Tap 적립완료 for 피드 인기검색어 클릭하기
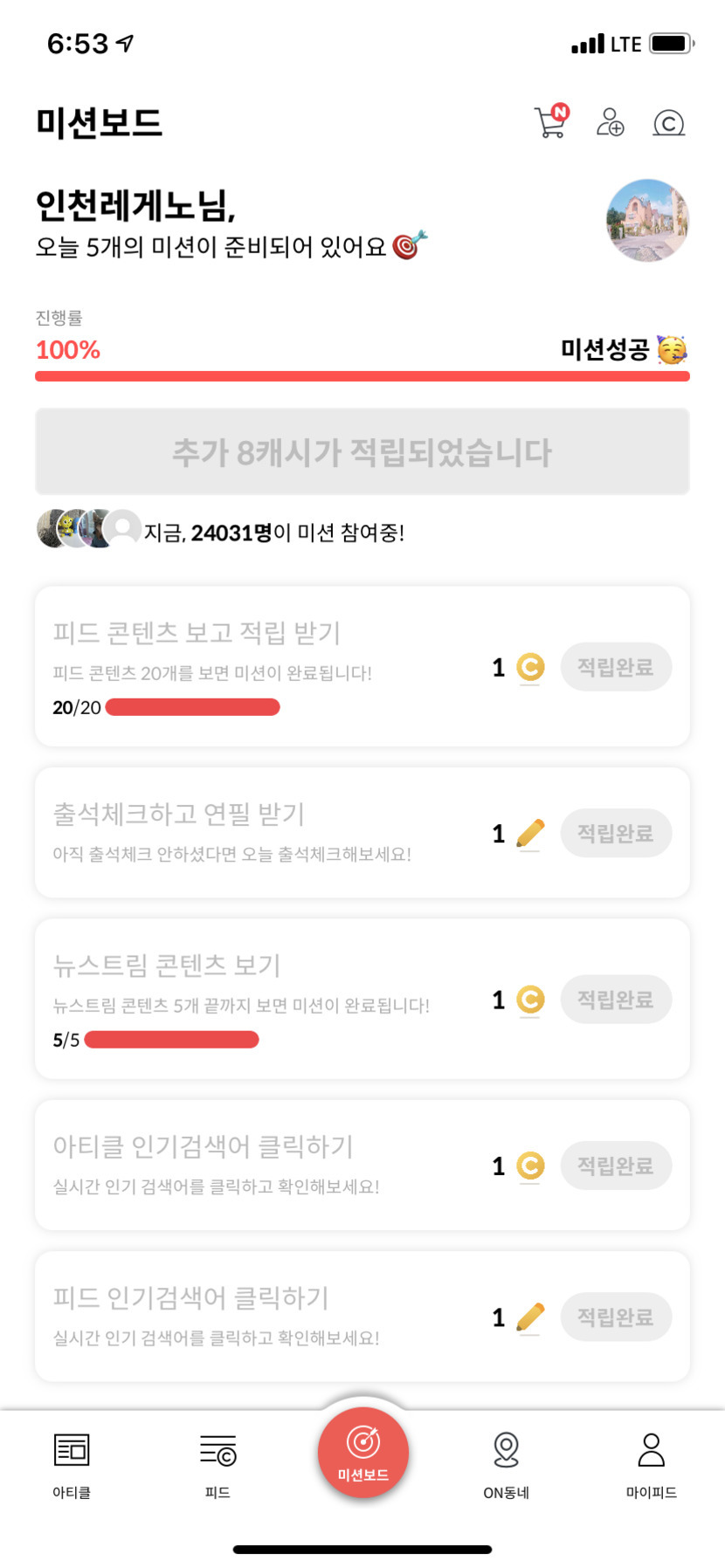 (616, 1317)
